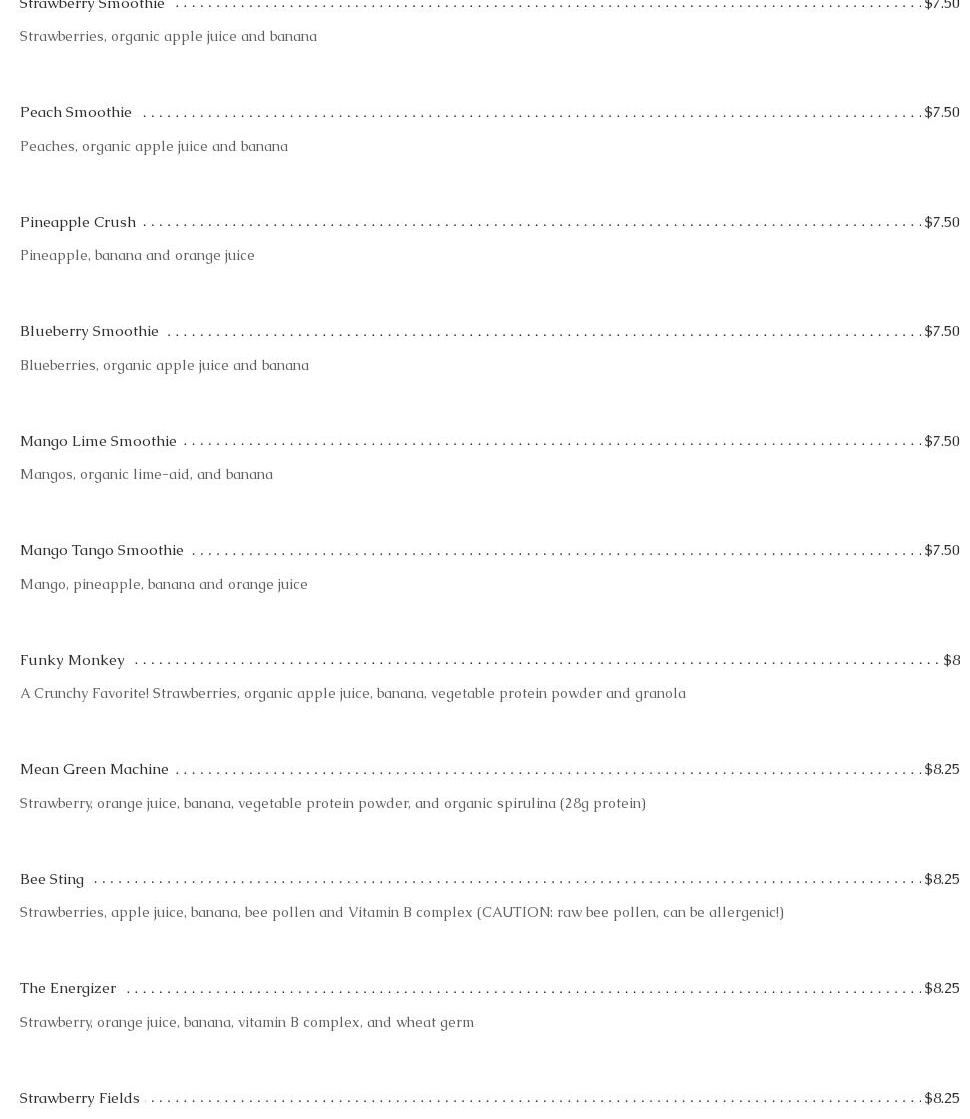Click the Mean Green Machine $8.25 price
Viewport: 970px width, 1119px height.
point(941,769)
